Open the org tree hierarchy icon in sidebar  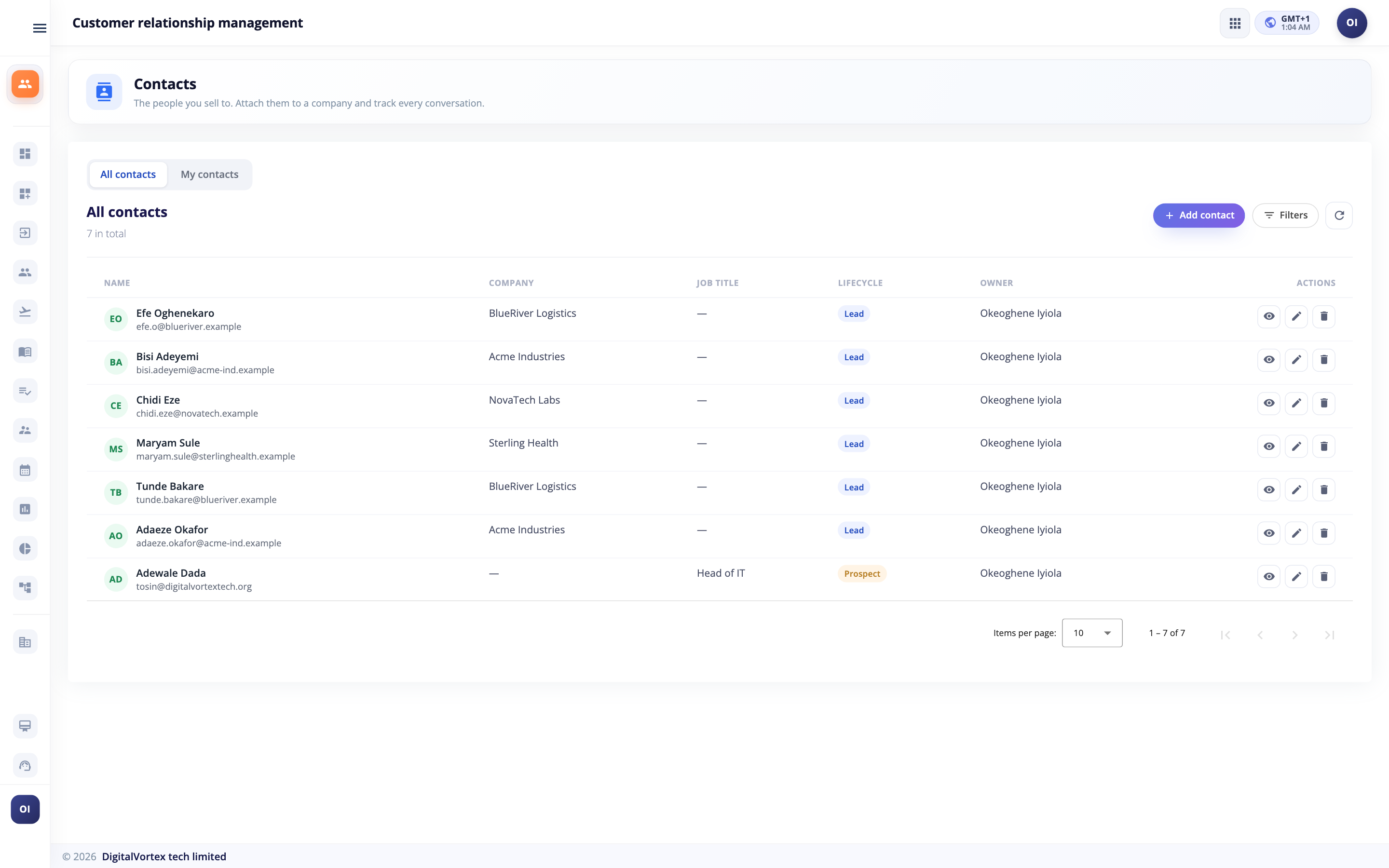coord(25,588)
